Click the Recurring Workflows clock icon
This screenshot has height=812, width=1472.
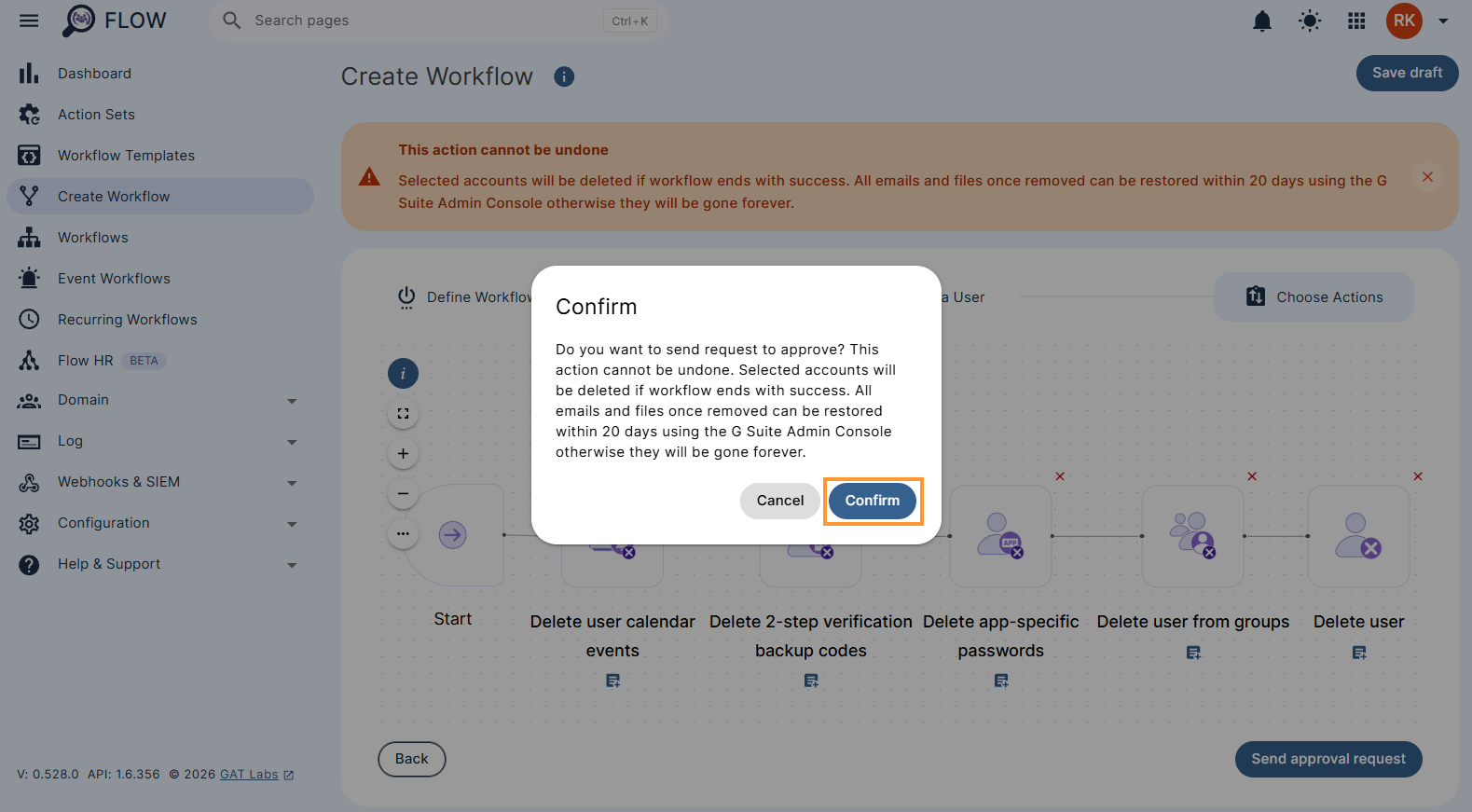coord(29,320)
